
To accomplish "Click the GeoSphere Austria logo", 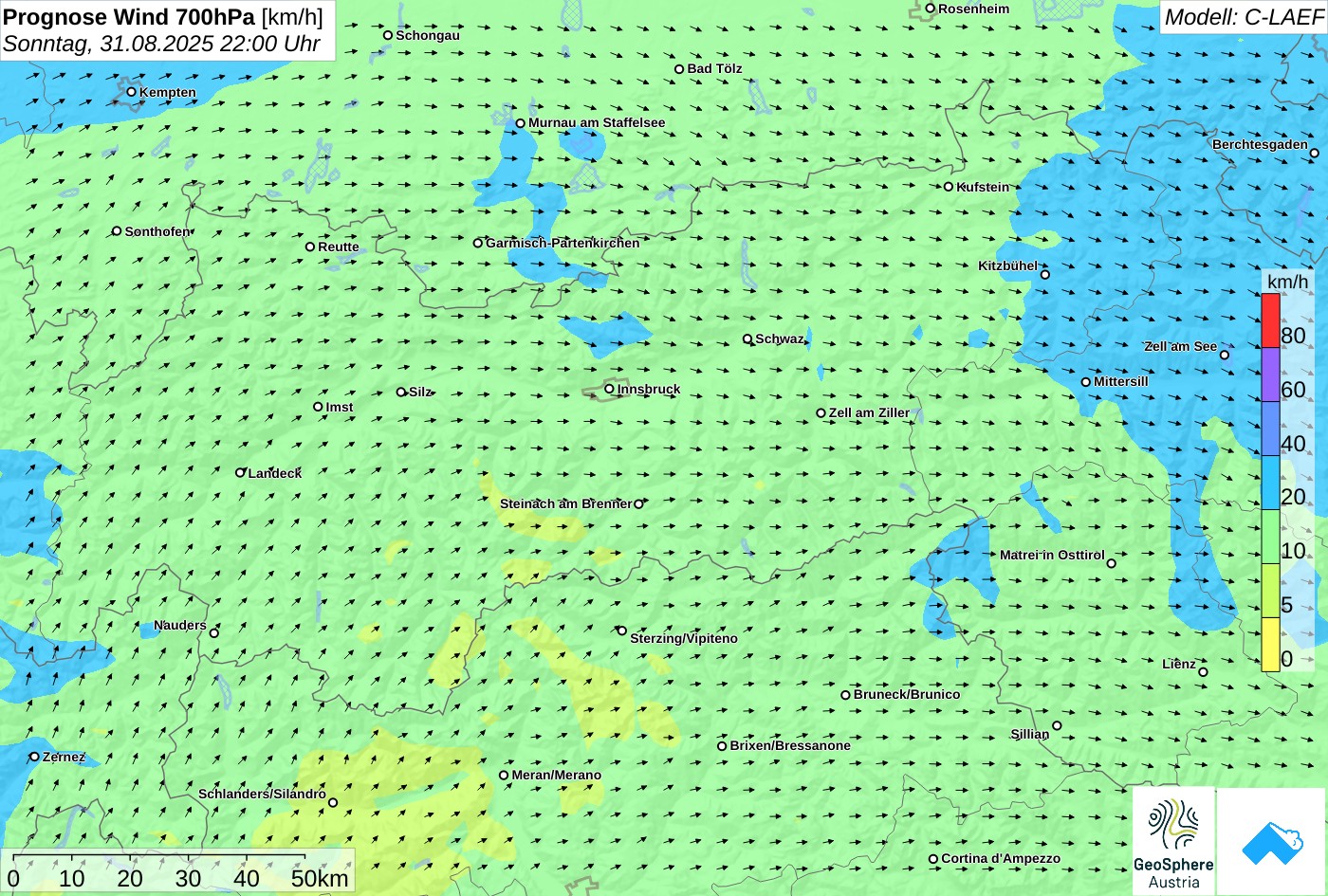I will point(1173,841).
